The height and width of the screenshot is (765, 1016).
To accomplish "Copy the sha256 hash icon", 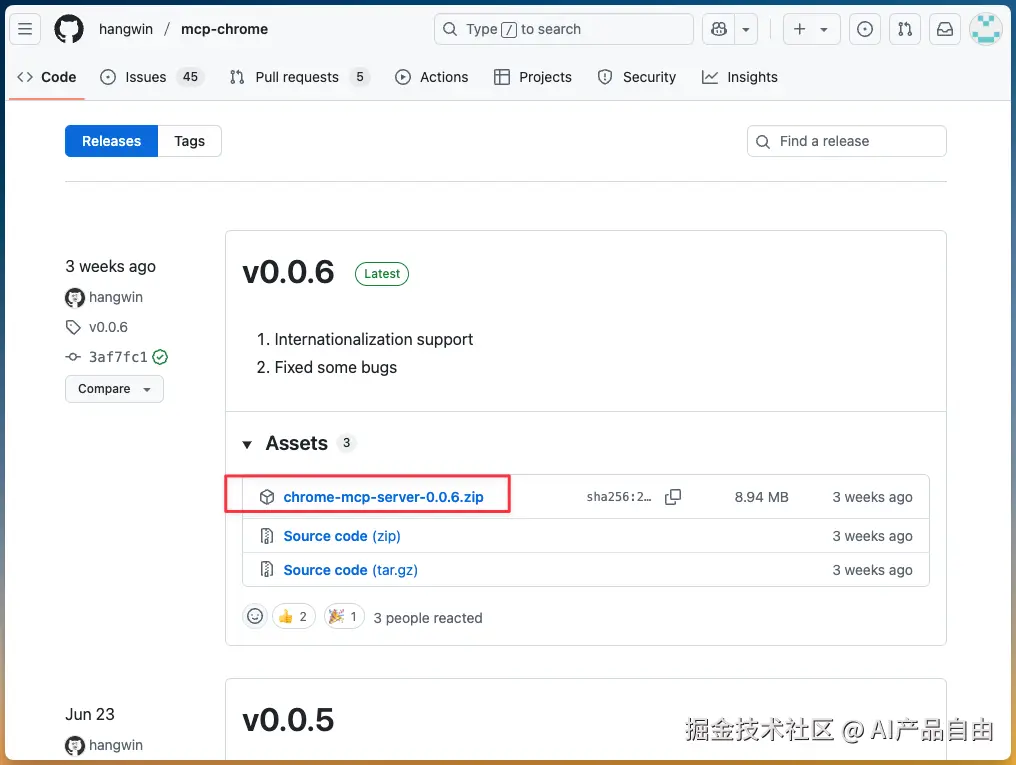I will [x=673, y=497].
